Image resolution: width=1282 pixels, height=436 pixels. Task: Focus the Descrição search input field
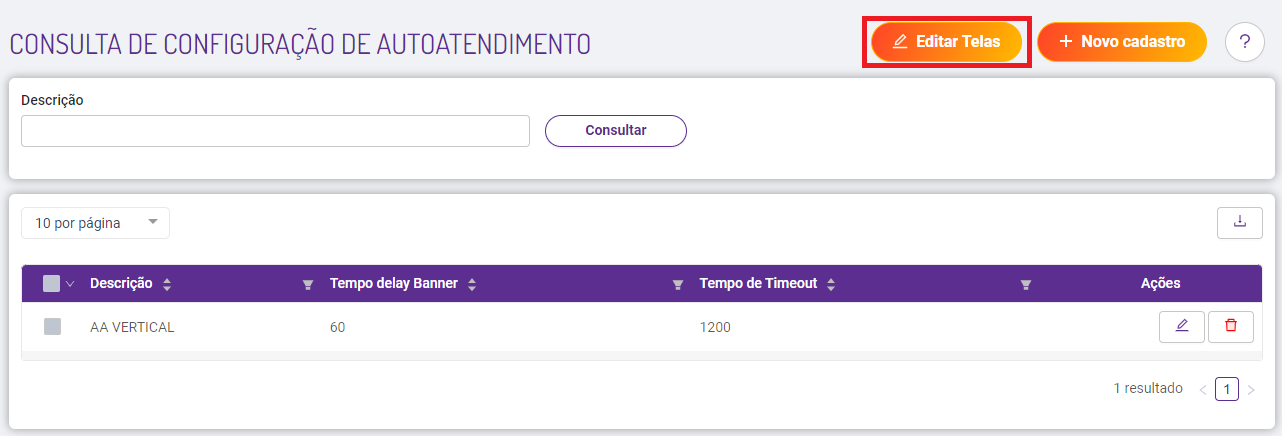point(275,131)
